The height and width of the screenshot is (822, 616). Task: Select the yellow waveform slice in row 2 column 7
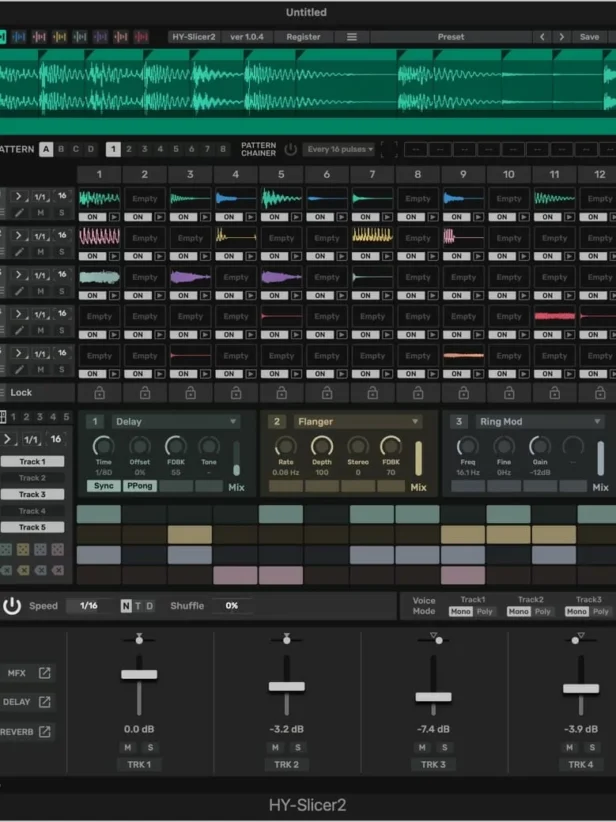click(x=372, y=237)
